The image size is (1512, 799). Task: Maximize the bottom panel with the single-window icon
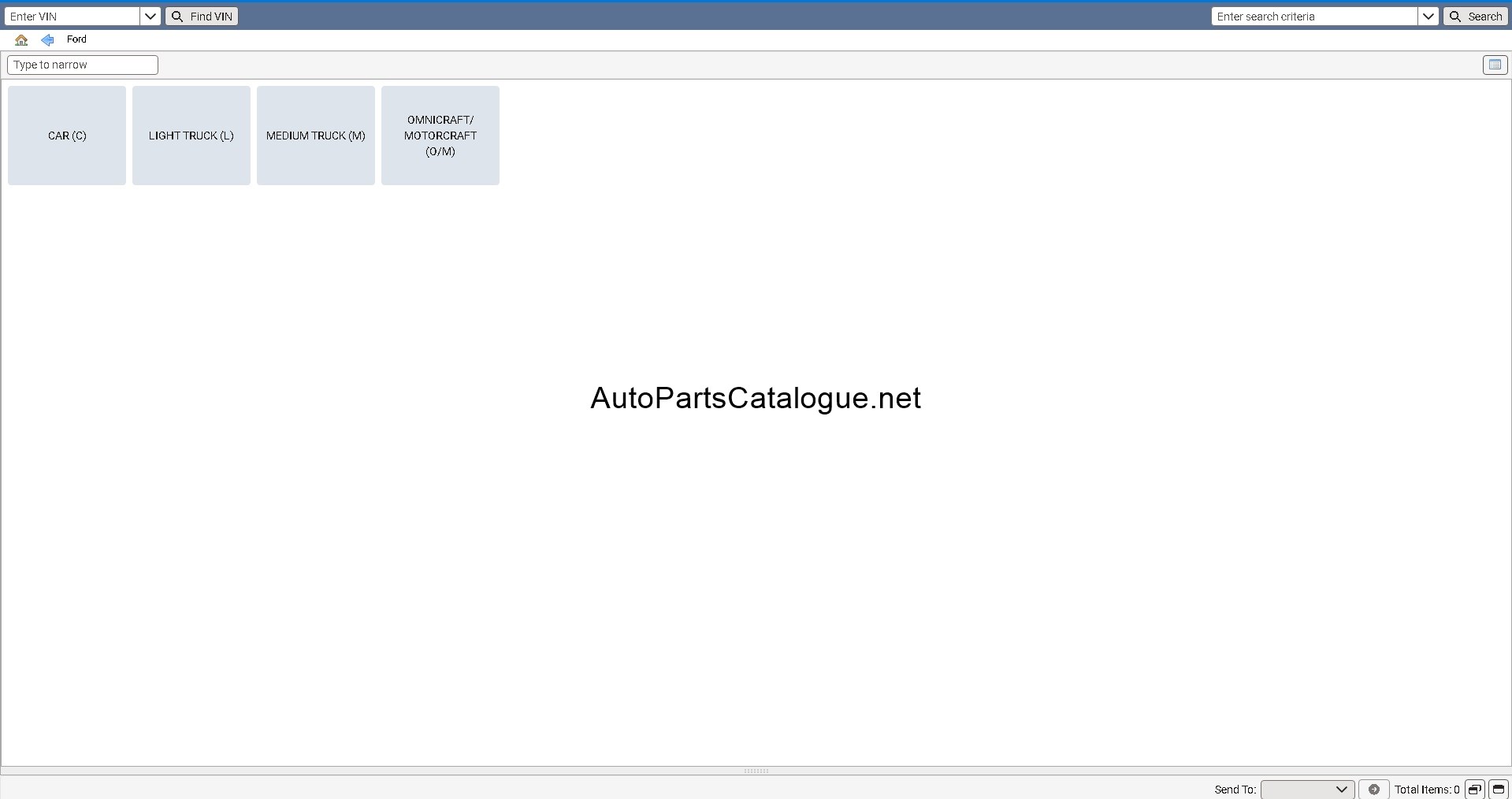coord(1498,789)
